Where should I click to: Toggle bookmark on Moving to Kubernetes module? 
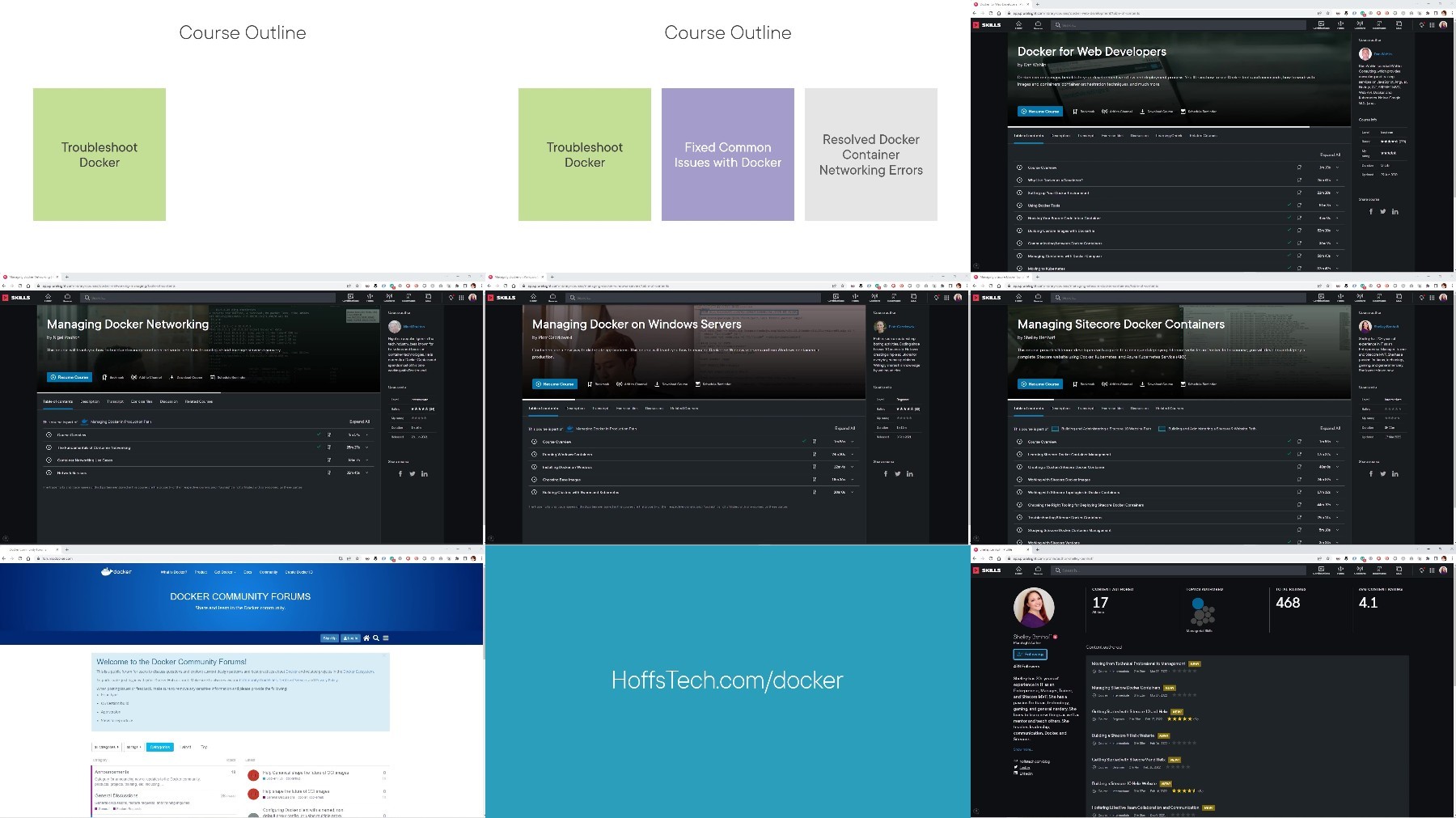click(1300, 269)
